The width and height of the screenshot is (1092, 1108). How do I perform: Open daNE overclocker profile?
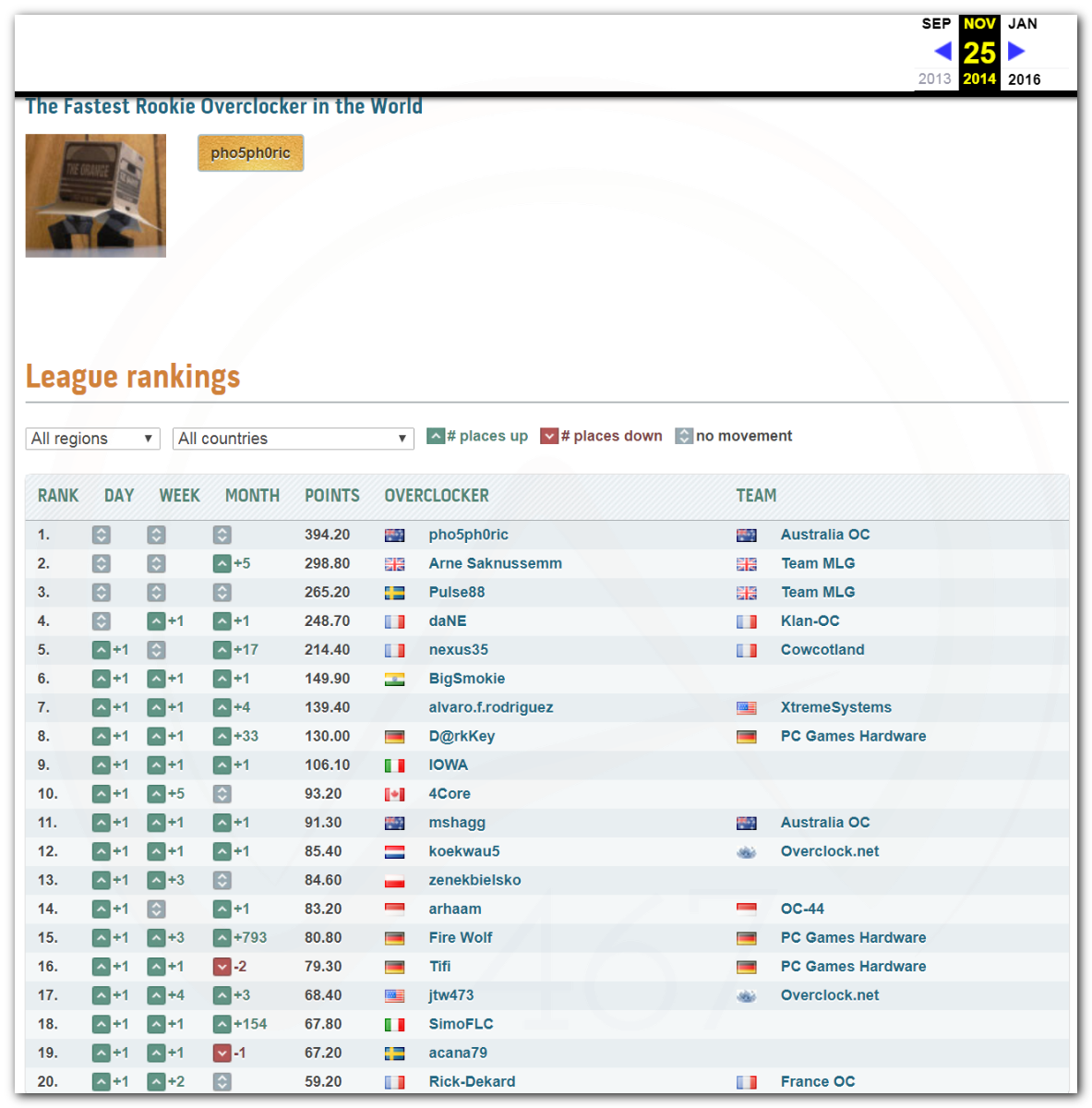pyautogui.click(x=447, y=621)
